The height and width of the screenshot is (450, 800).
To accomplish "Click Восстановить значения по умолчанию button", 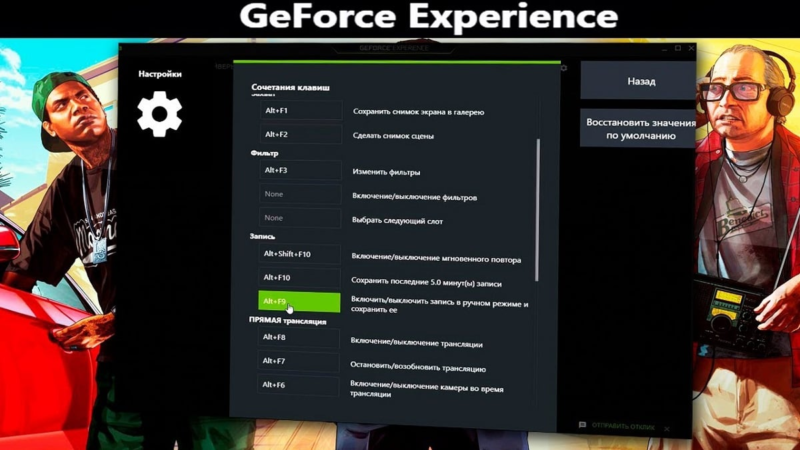I will [640, 129].
